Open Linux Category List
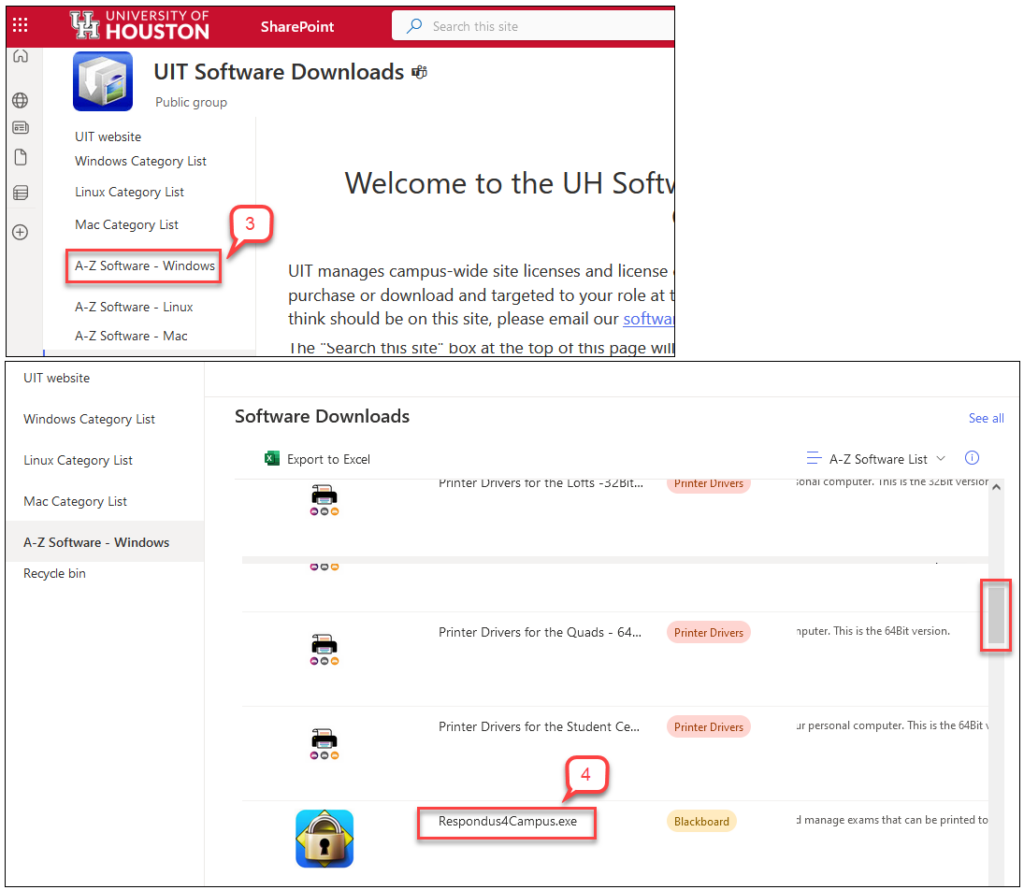 [x=77, y=460]
